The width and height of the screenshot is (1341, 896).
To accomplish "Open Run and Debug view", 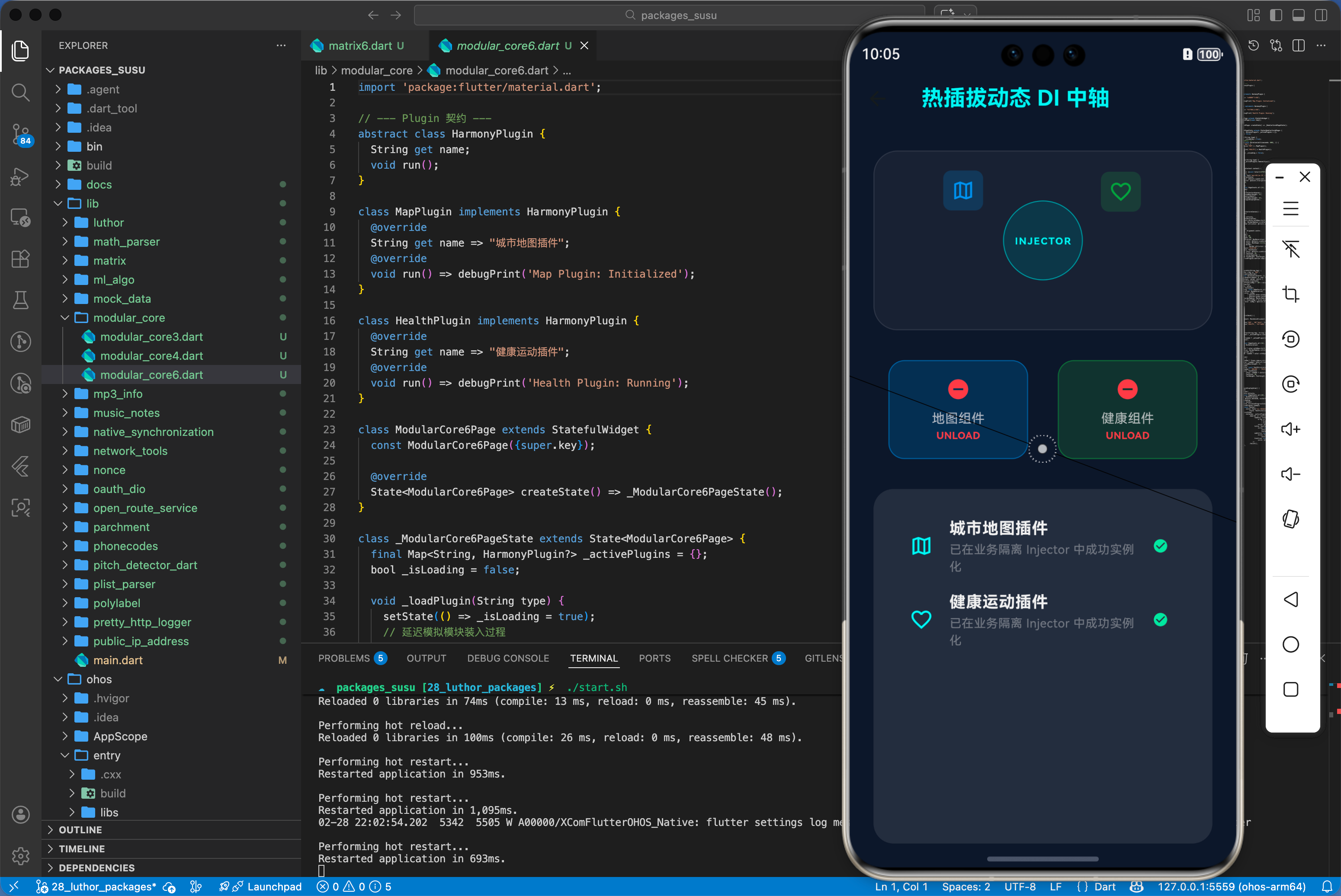I will point(21,176).
